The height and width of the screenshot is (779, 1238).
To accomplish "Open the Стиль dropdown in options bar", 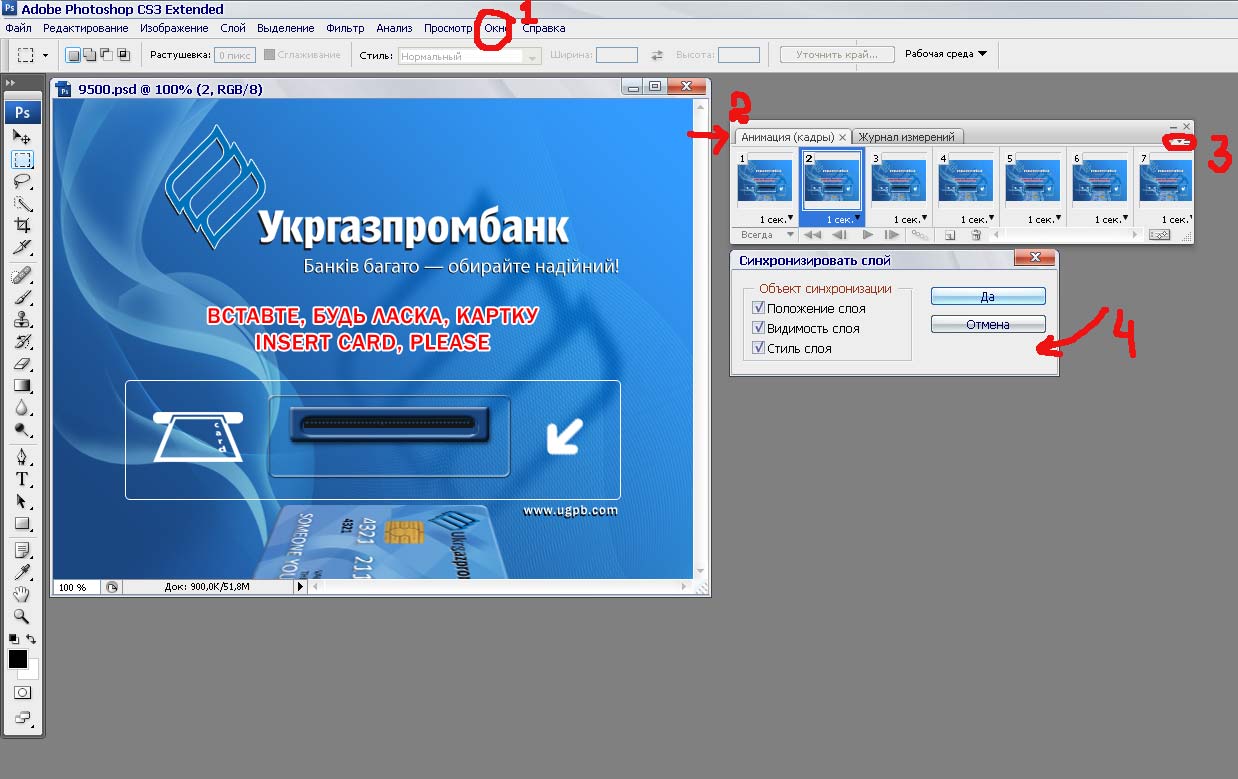I will (x=469, y=56).
